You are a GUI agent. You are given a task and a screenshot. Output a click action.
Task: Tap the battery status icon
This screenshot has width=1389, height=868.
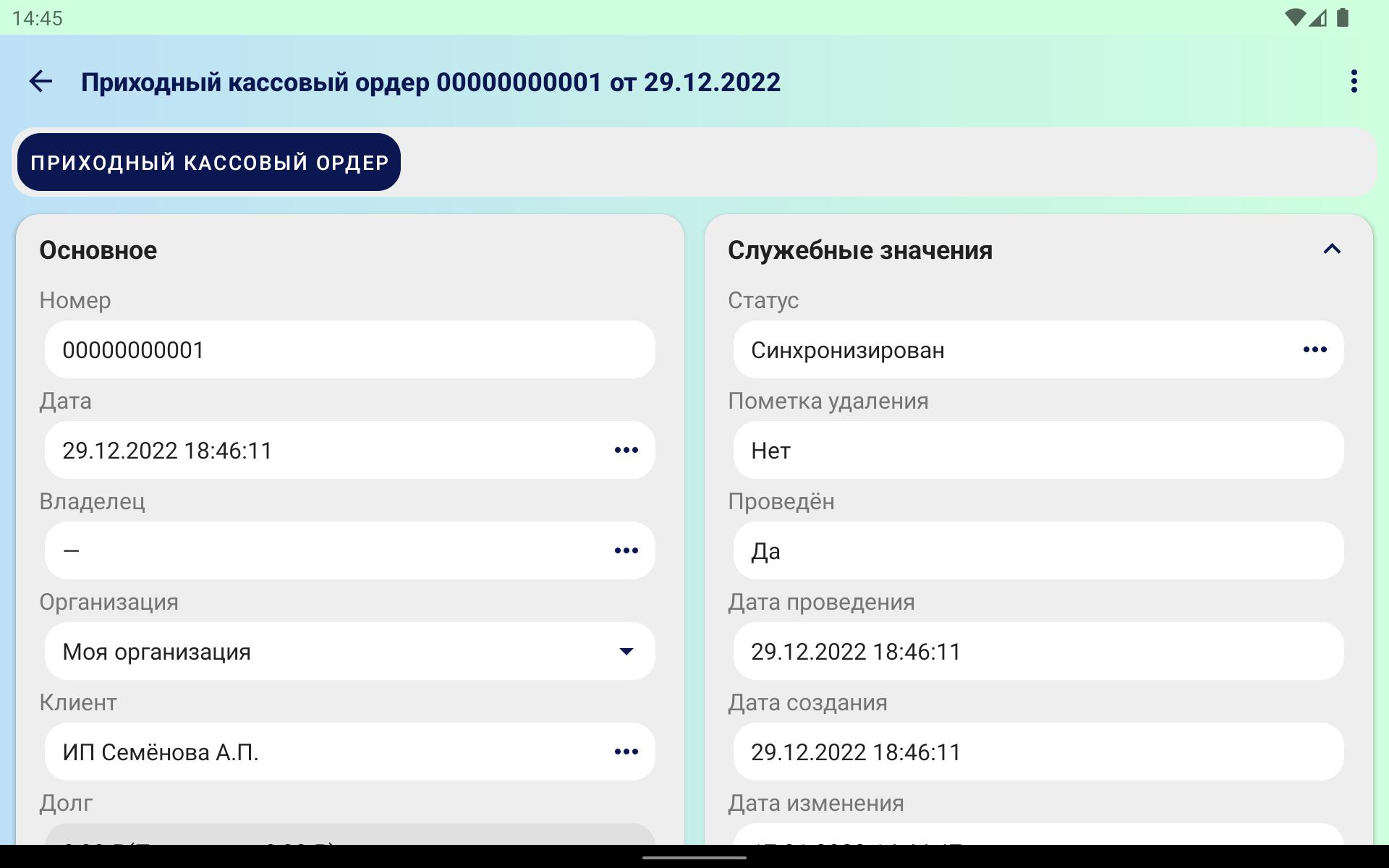click(1343, 18)
